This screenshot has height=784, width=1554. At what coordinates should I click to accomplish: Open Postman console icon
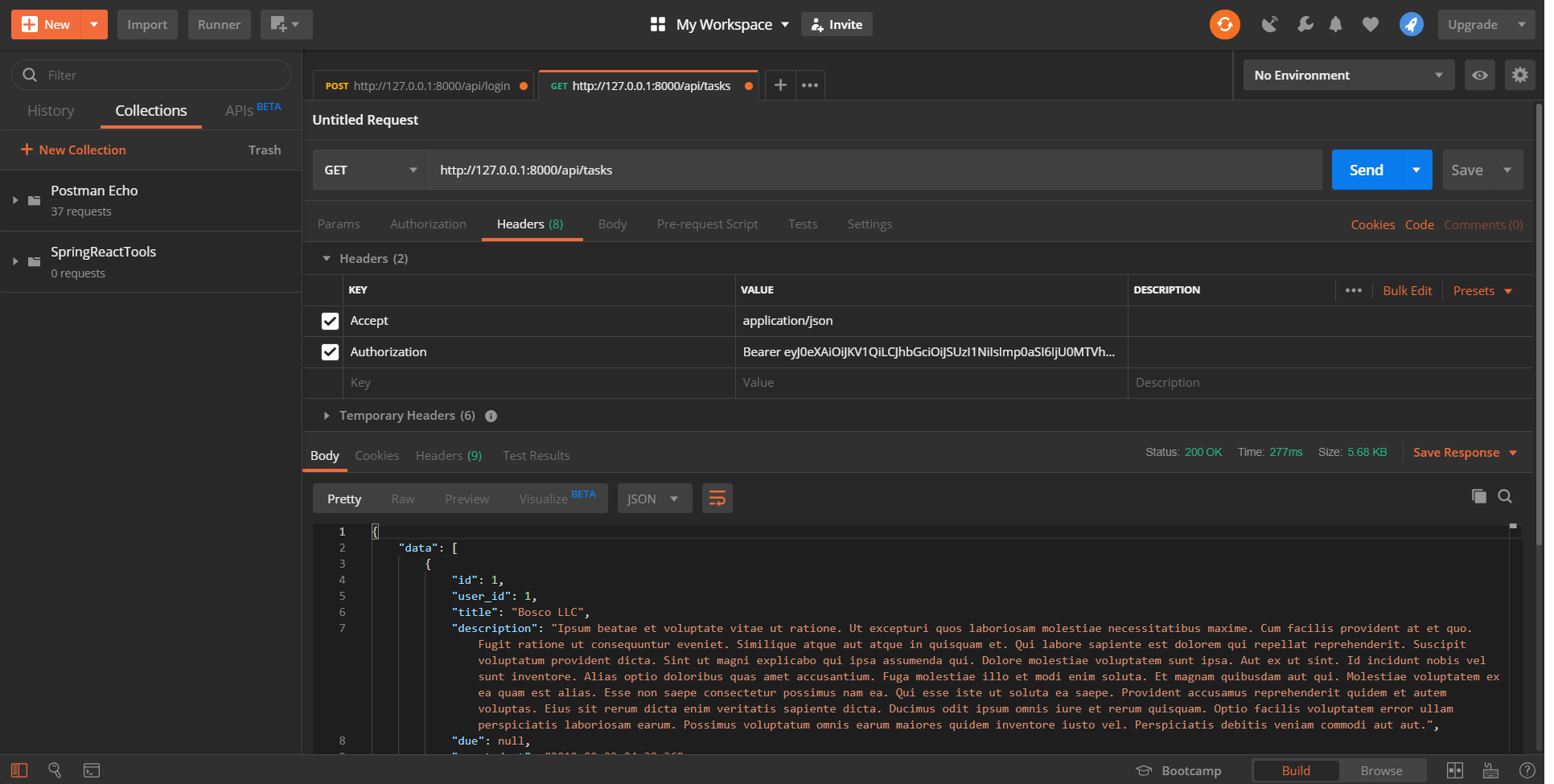click(92, 770)
